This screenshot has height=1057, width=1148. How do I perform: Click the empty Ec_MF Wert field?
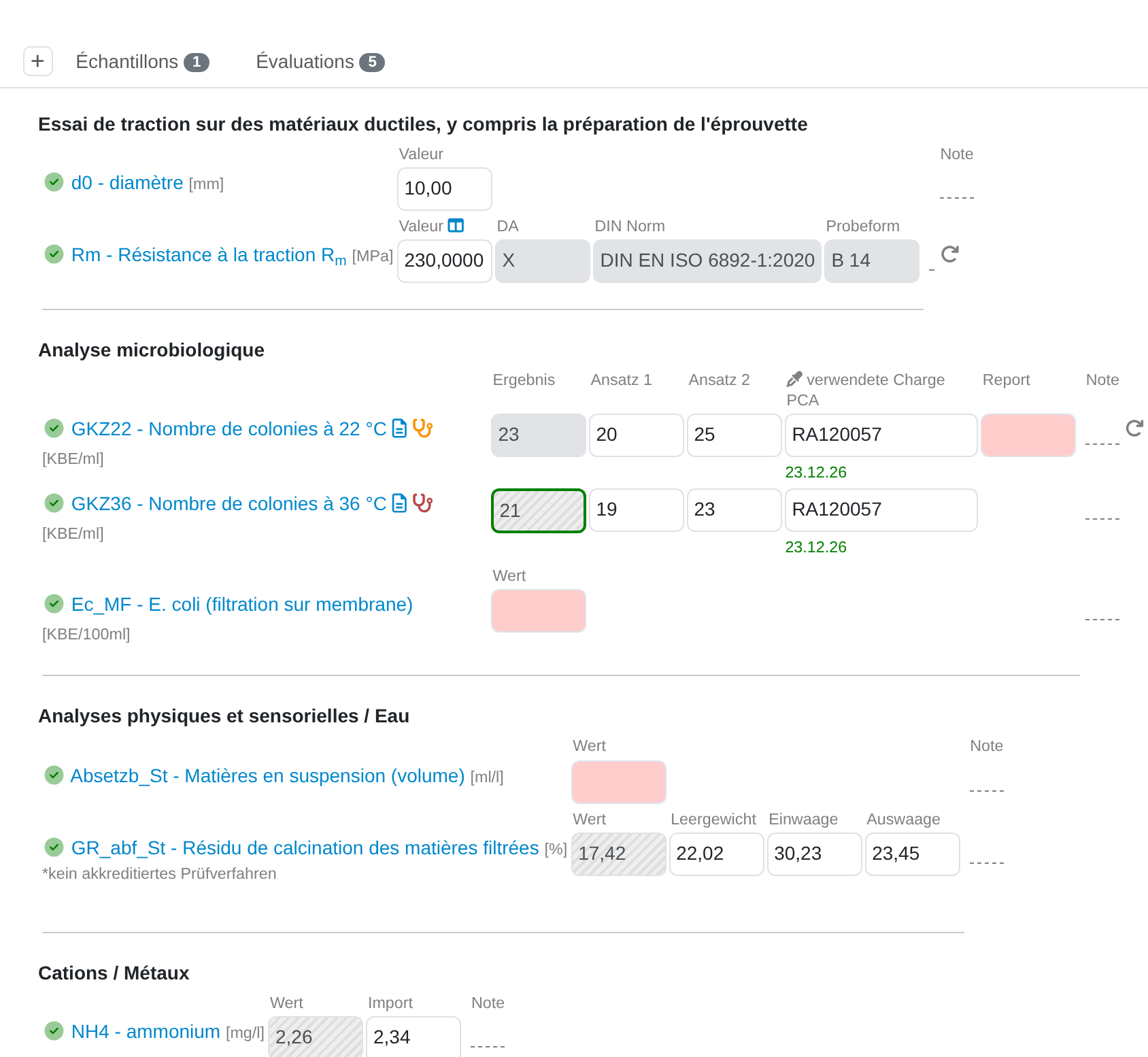539,611
